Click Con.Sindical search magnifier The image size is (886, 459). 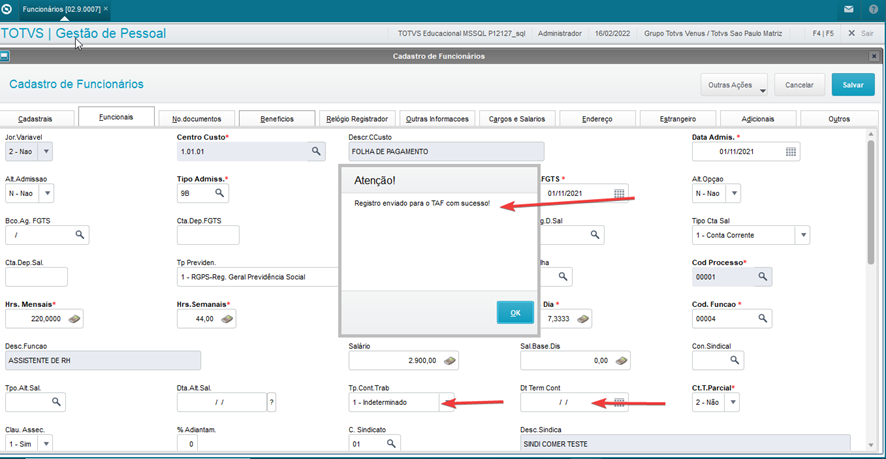point(735,360)
